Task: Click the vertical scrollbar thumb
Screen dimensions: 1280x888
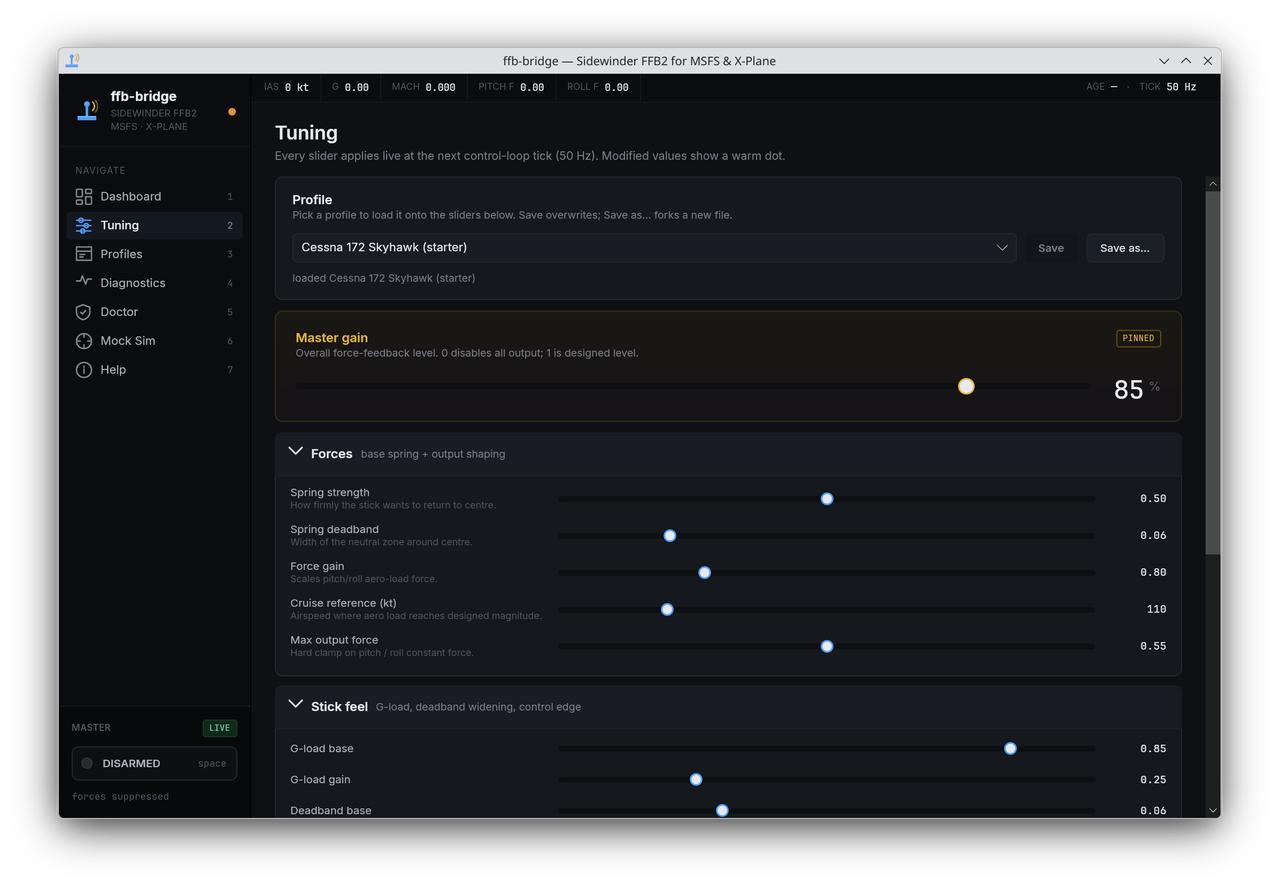Action: (1213, 372)
